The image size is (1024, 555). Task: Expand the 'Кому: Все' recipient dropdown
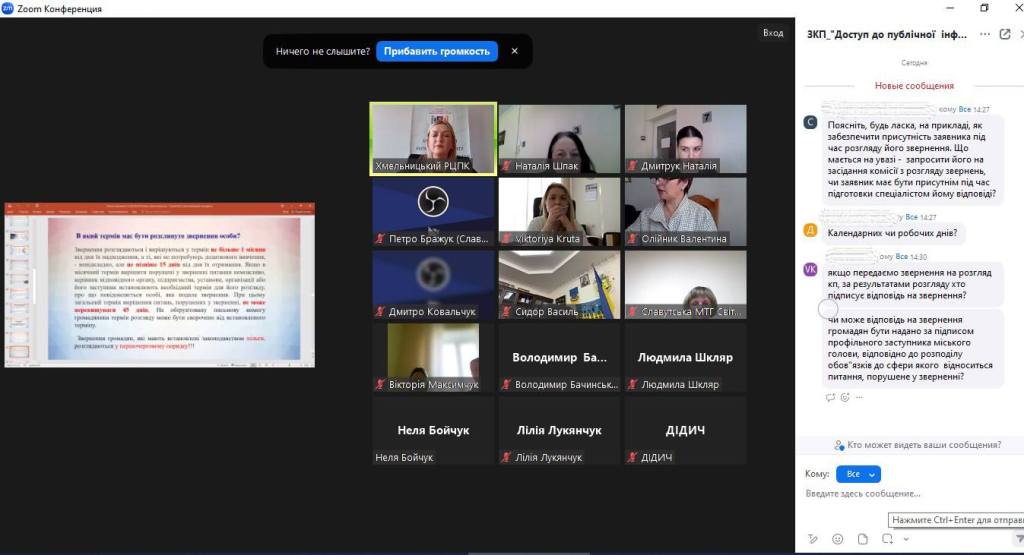coord(858,474)
